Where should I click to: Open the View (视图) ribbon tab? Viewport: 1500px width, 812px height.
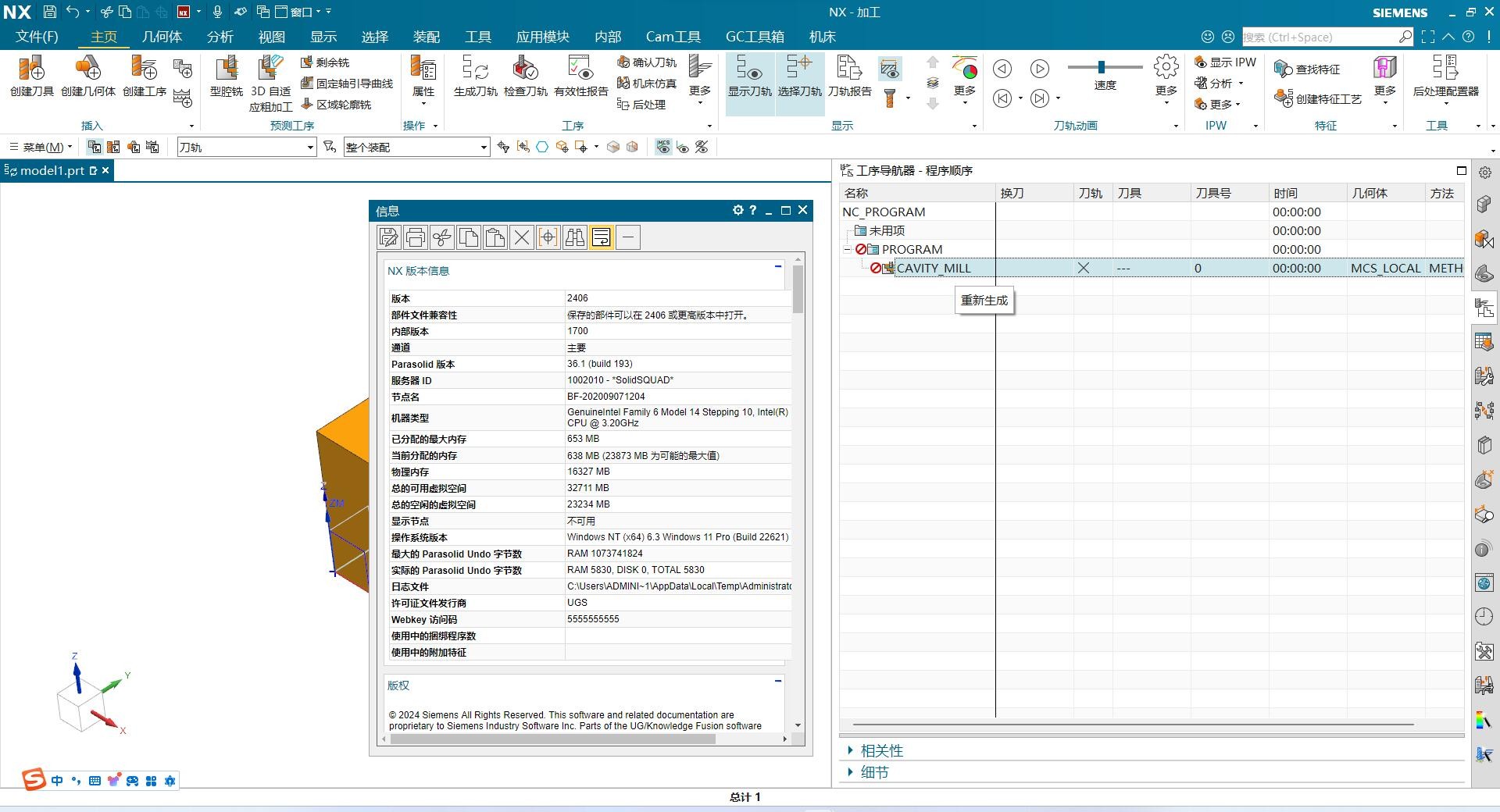pos(271,37)
